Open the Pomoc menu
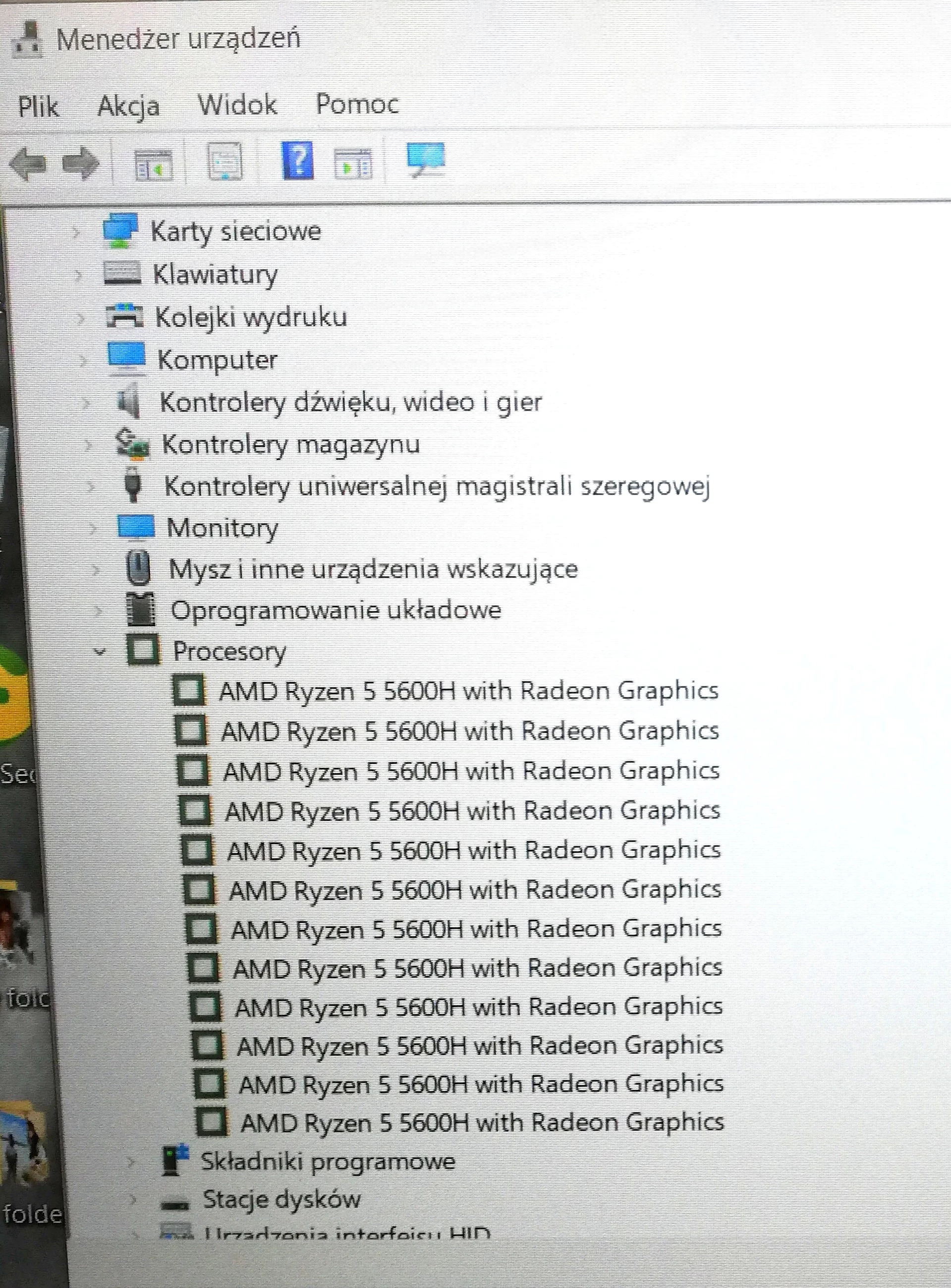951x1288 pixels. pyautogui.click(x=357, y=104)
